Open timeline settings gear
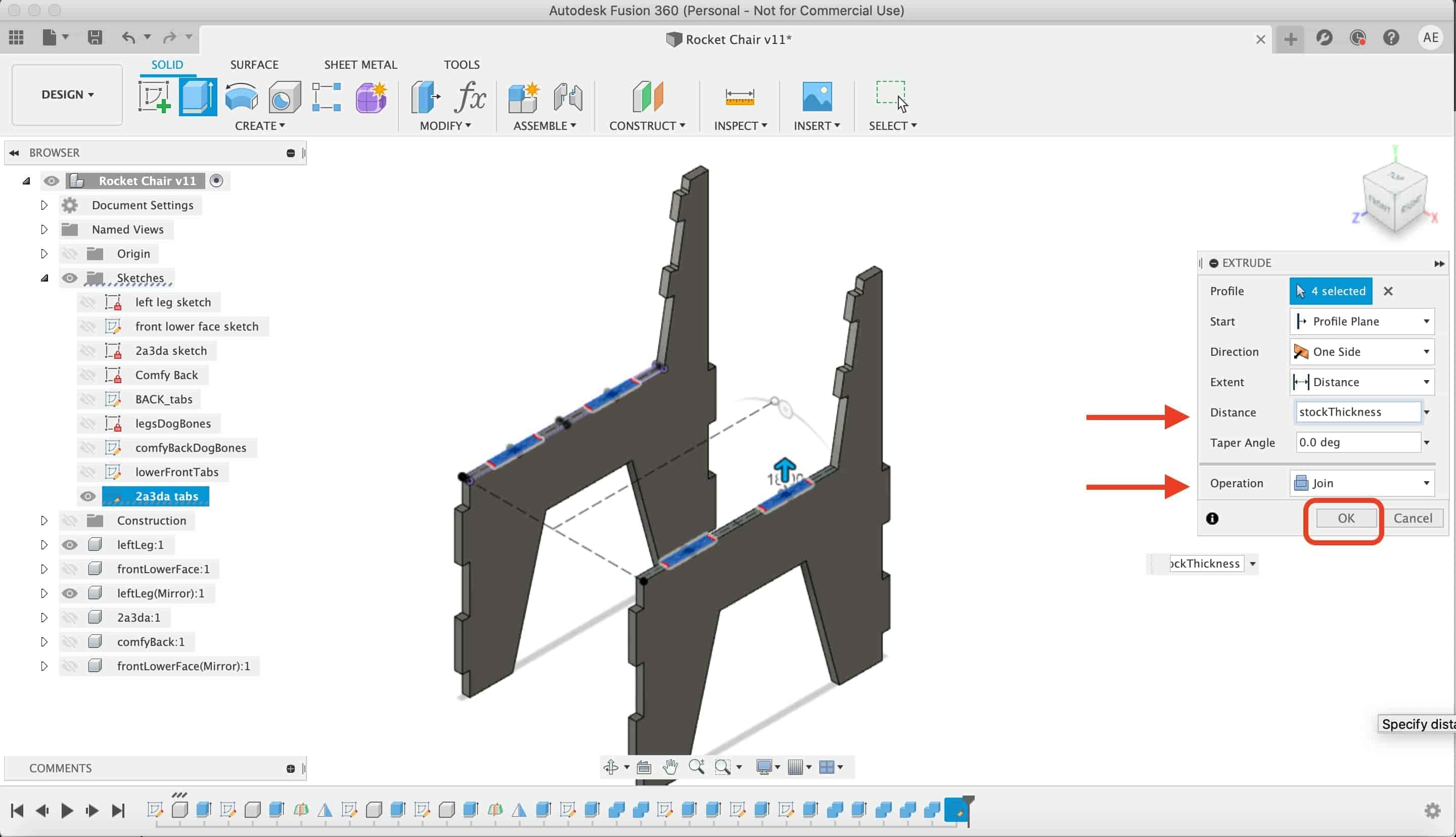Image resolution: width=1456 pixels, height=837 pixels. click(1432, 811)
